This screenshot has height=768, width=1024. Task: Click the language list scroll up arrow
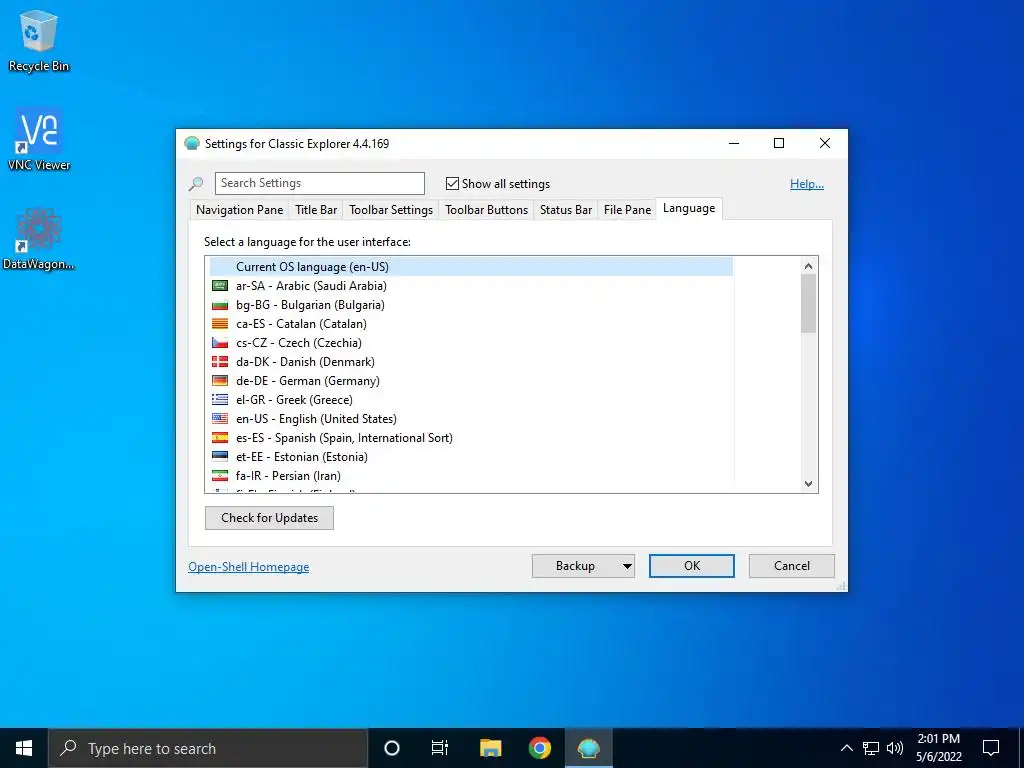(x=808, y=266)
